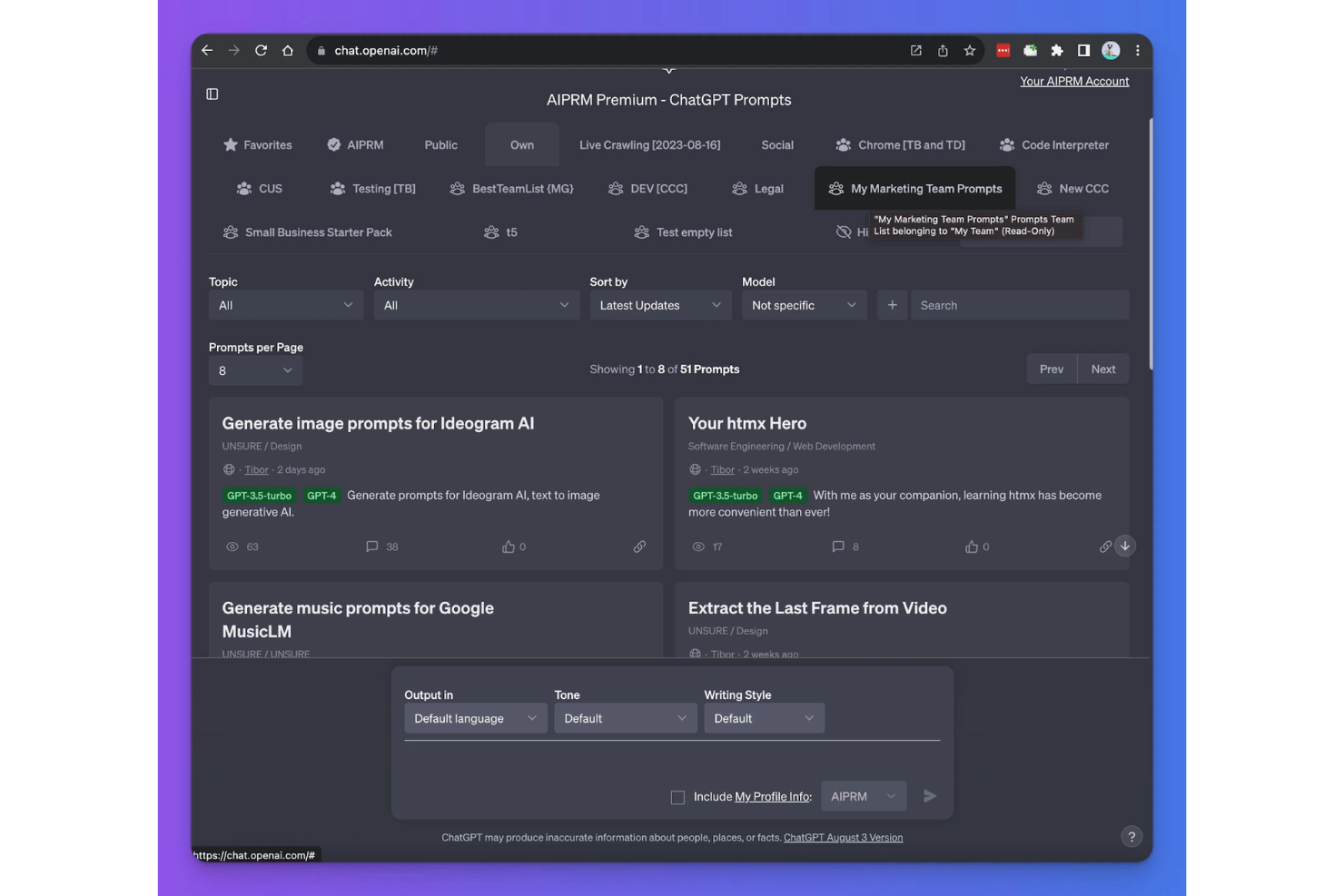Click inside the Search field
Image resolution: width=1344 pixels, height=896 pixels.
1018,305
